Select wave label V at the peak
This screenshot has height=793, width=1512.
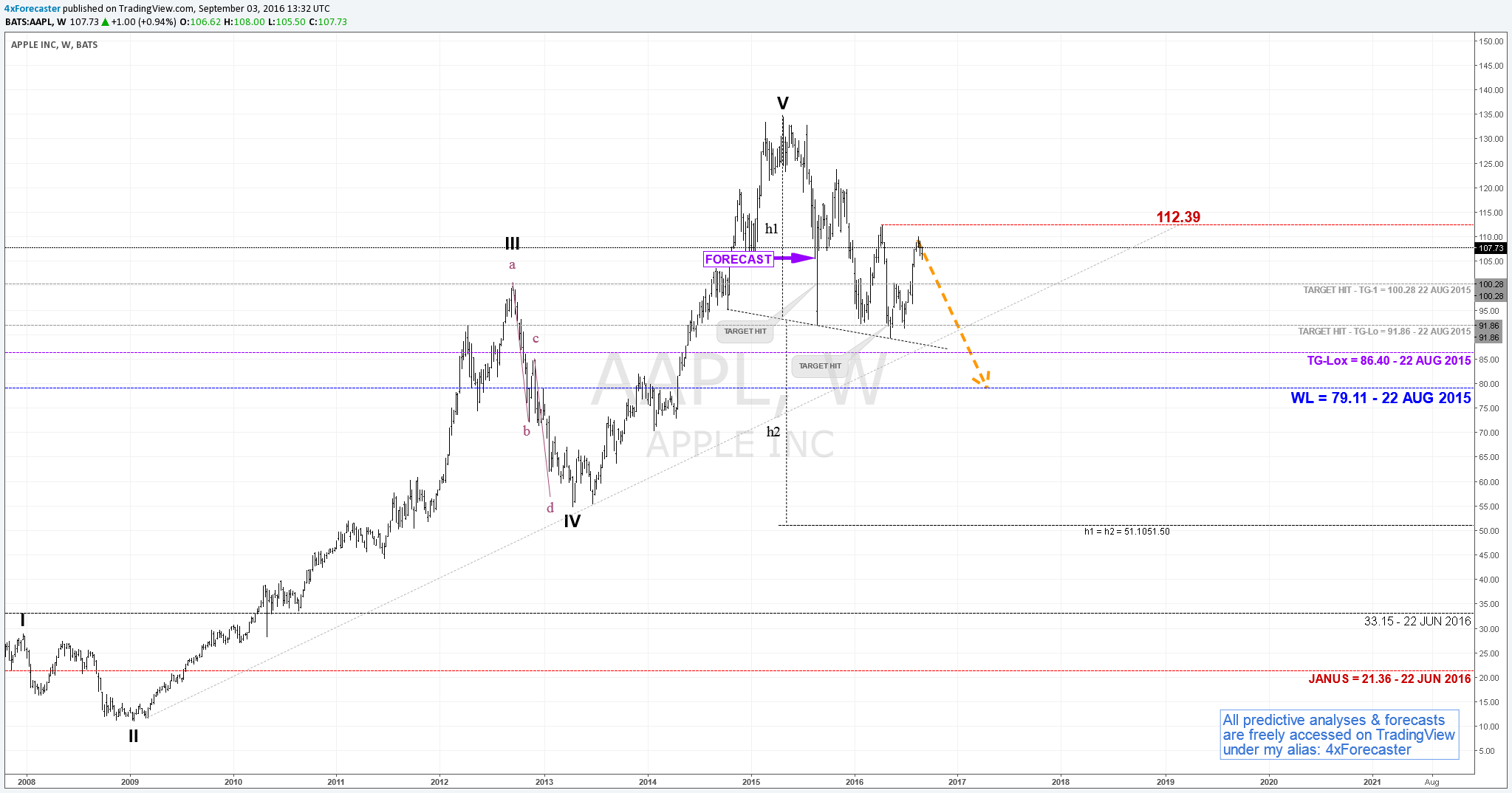point(783,103)
